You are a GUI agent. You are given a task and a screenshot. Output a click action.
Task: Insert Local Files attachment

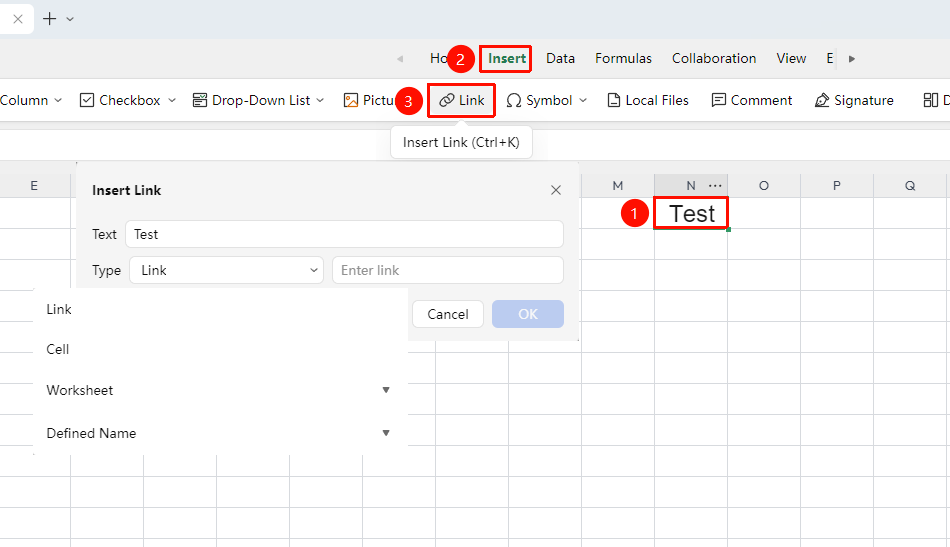648,101
